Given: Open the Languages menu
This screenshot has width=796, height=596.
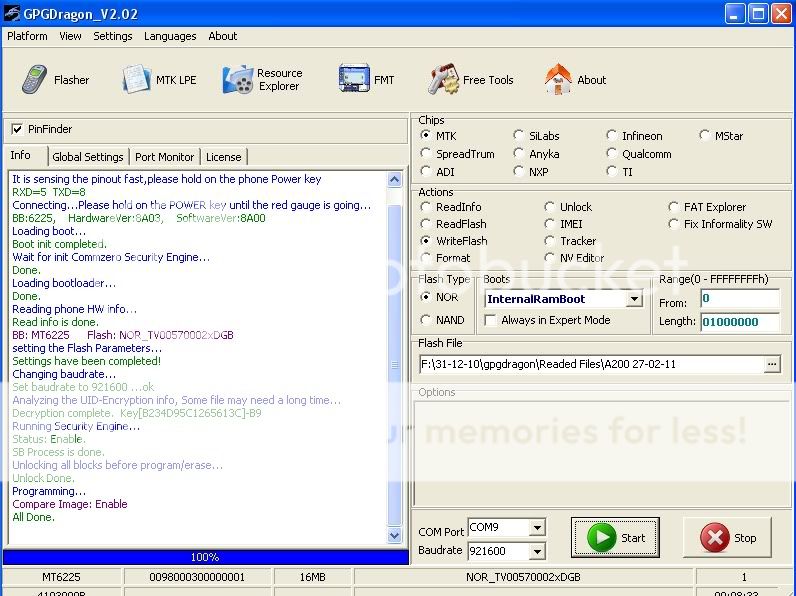Looking at the screenshot, I should tap(170, 36).
